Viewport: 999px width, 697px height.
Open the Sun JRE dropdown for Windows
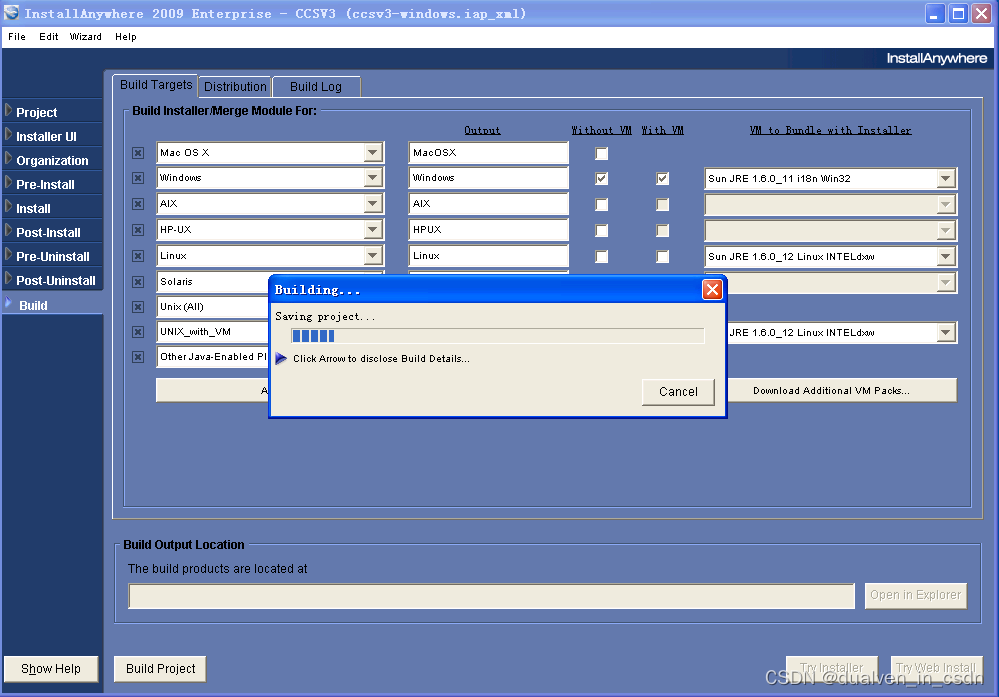pyautogui.click(x=945, y=178)
